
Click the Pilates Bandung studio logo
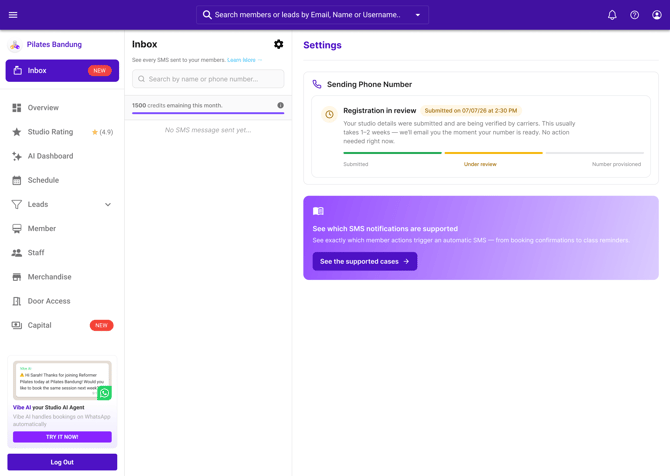click(x=15, y=44)
